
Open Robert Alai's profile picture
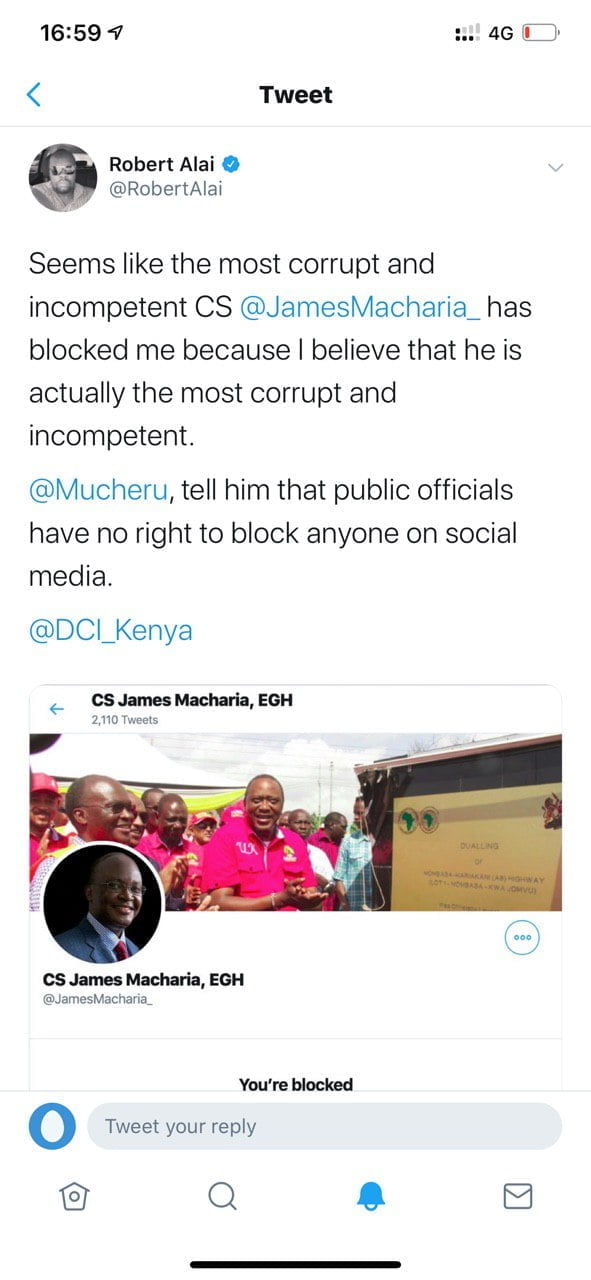coord(63,177)
